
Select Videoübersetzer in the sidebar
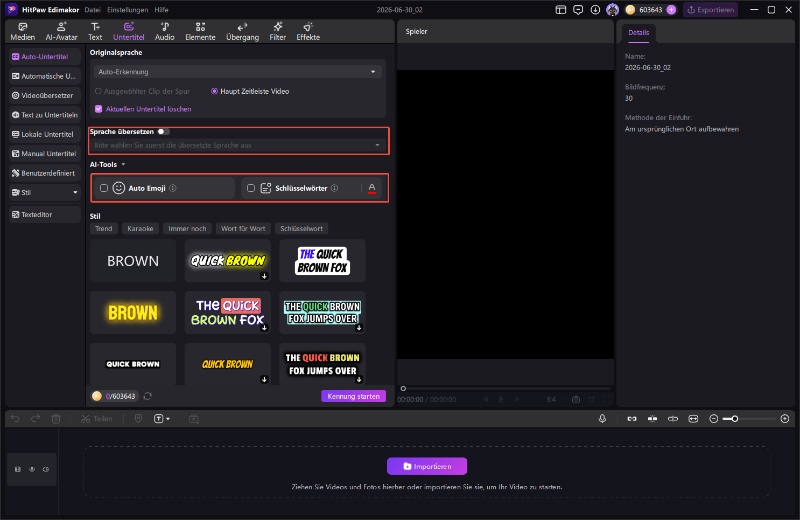[x=45, y=95]
